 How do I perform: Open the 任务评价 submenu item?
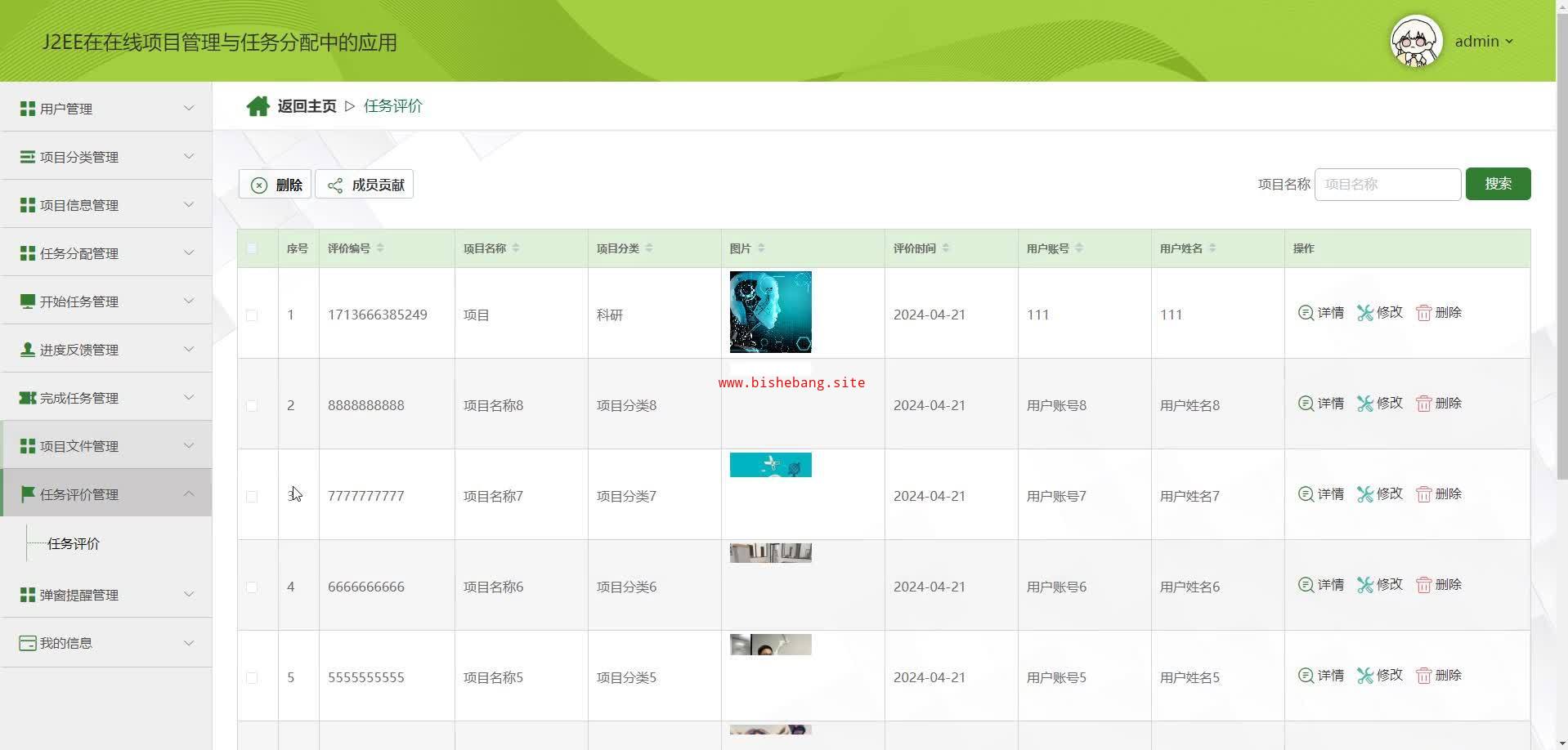pos(74,543)
